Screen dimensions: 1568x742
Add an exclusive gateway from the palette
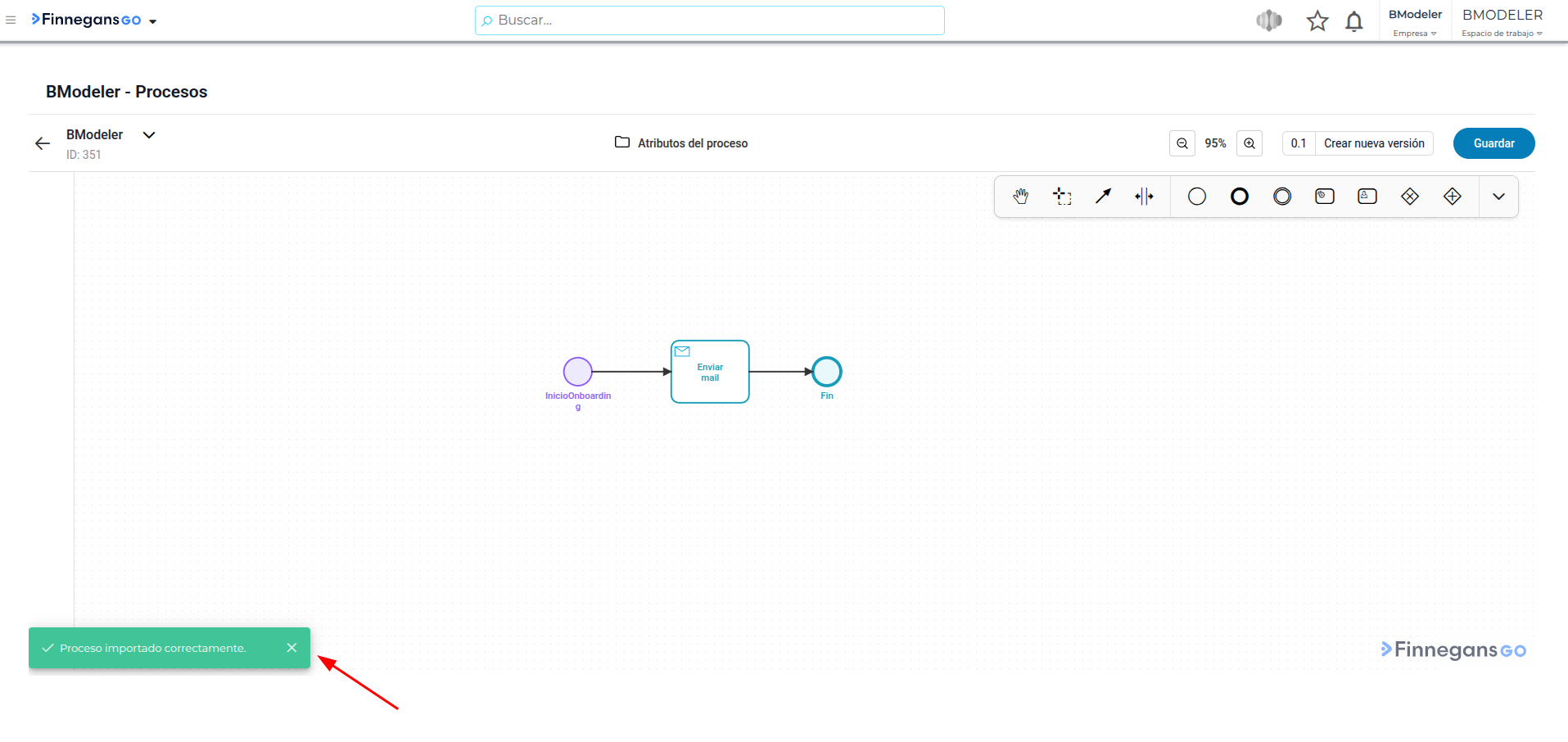tap(1410, 197)
